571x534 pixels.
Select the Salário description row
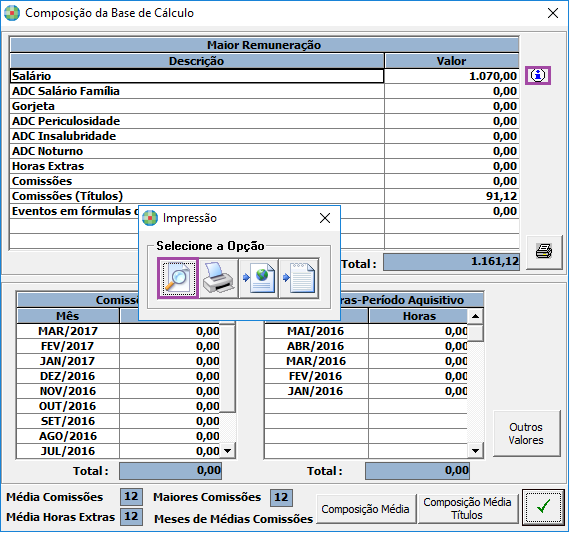[x=197, y=76]
